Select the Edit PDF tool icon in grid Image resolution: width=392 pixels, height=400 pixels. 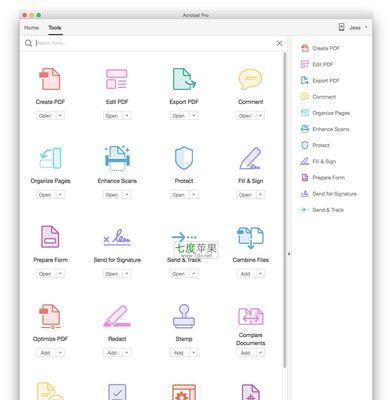pos(117,79)
